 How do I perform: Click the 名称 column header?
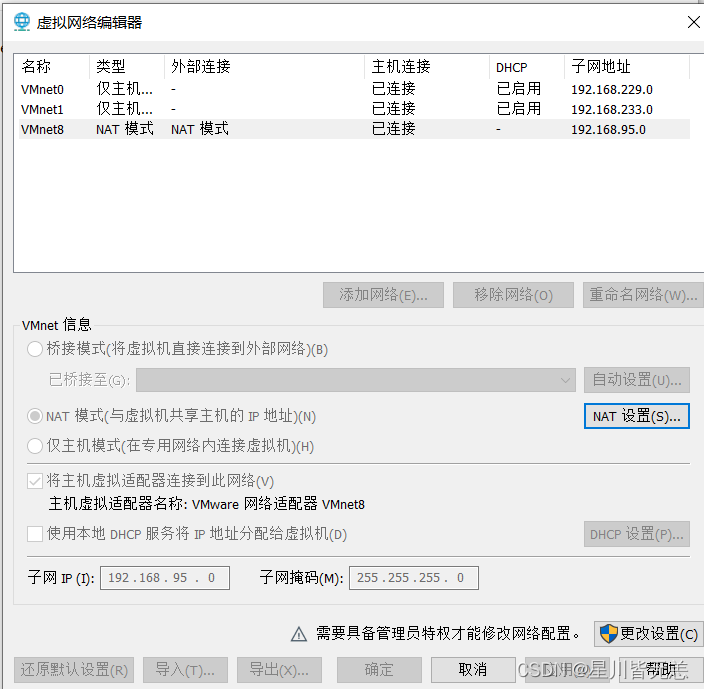(52, 66)
